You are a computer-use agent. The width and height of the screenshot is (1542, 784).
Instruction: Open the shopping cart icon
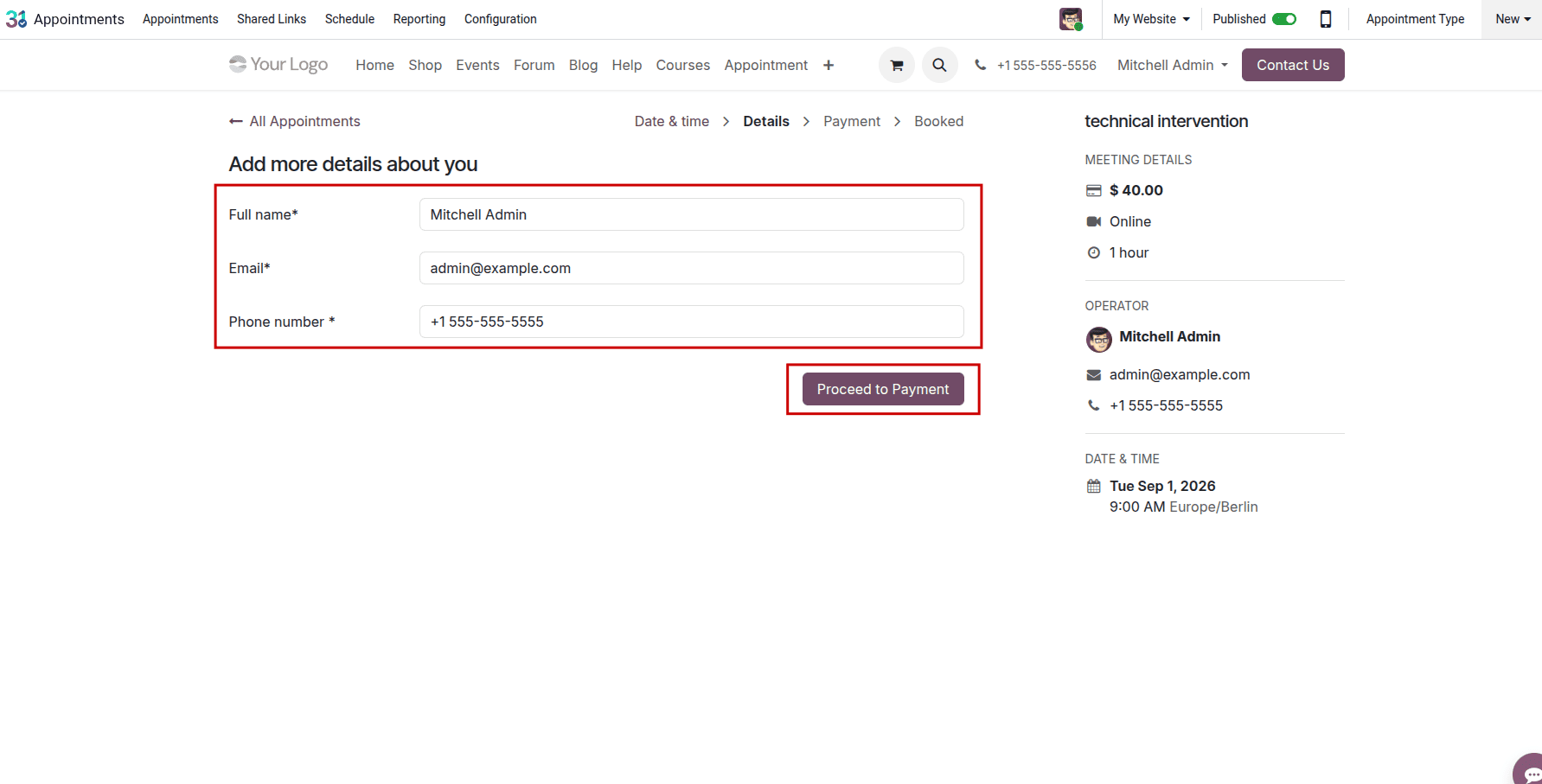pos(897,65)
